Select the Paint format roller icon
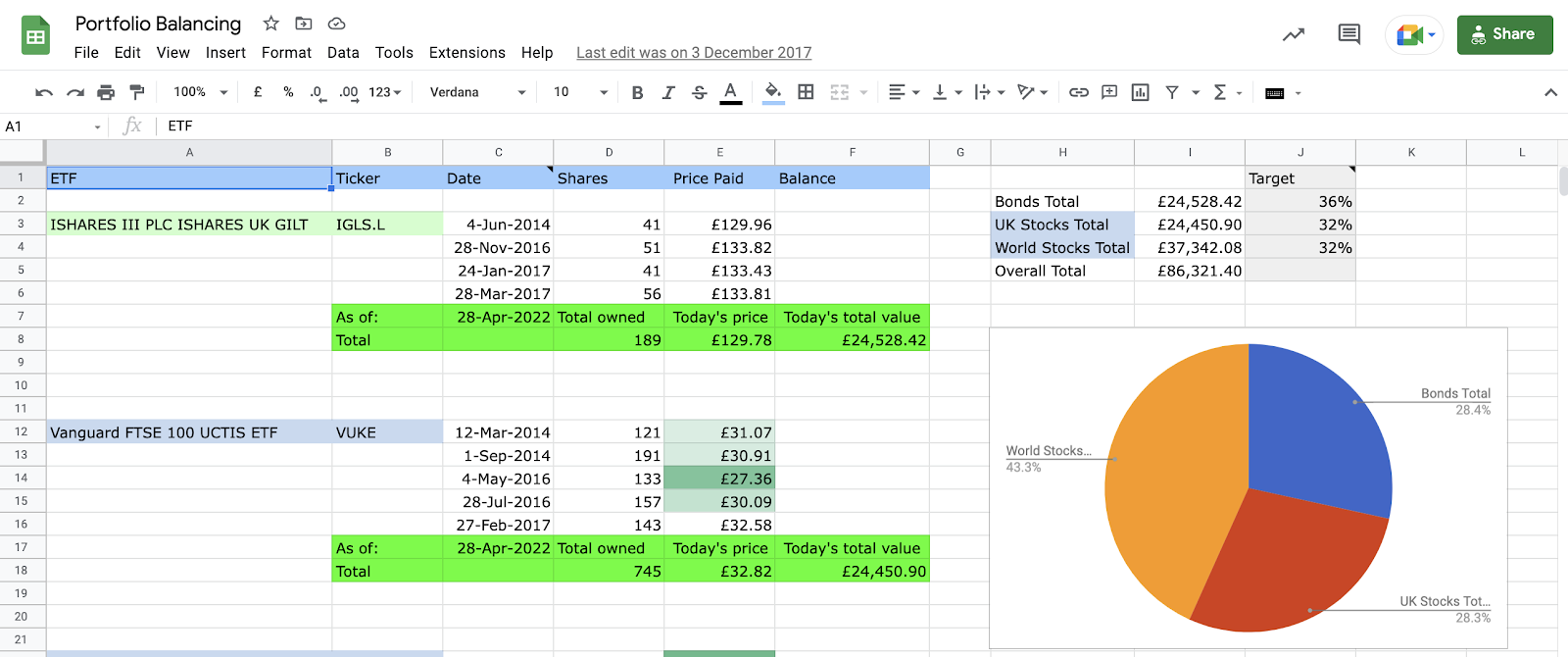The width and height of the screenshot is (1568, 657). 137,92
